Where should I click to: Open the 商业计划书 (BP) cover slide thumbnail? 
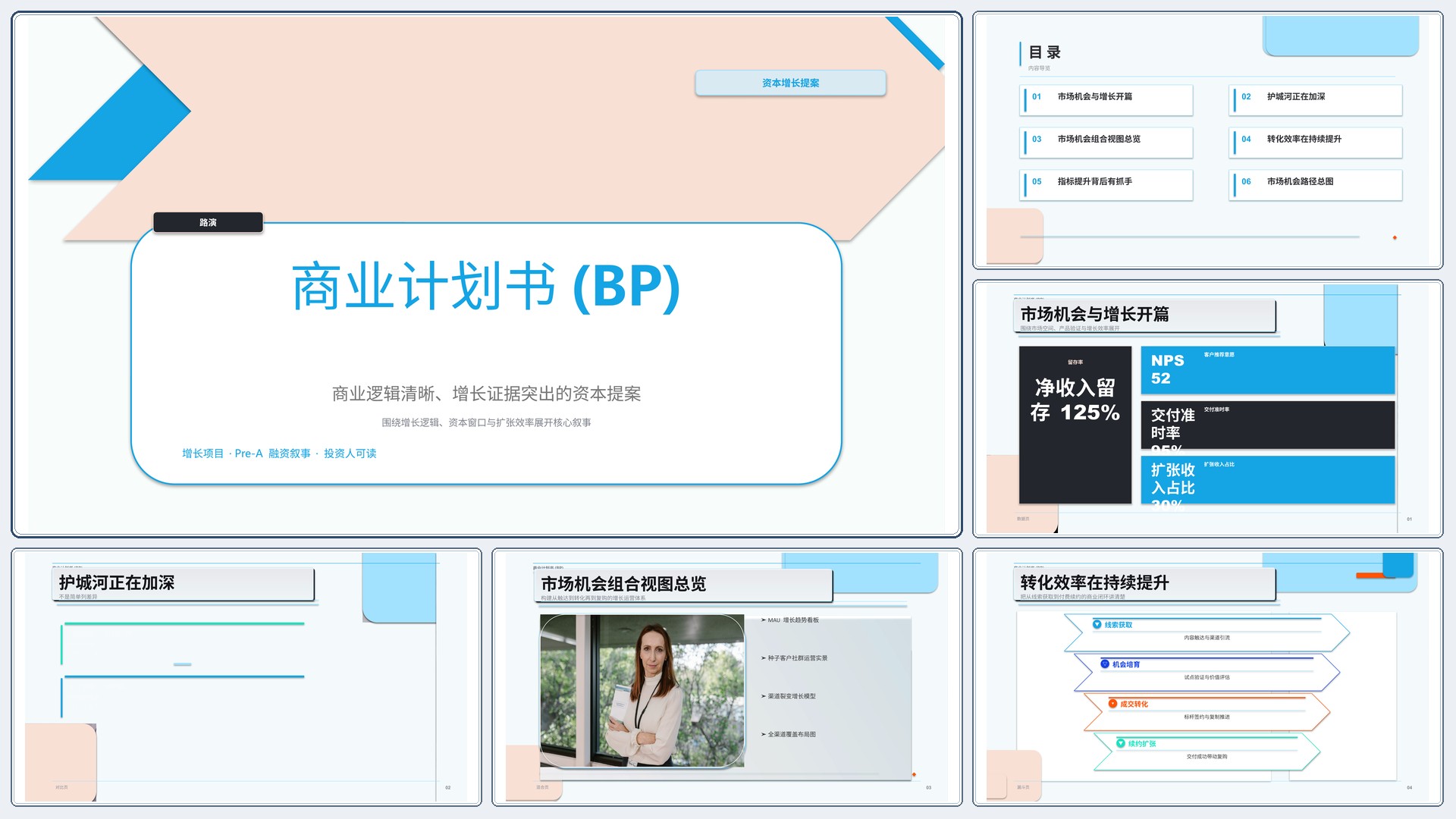pos(486,275)
